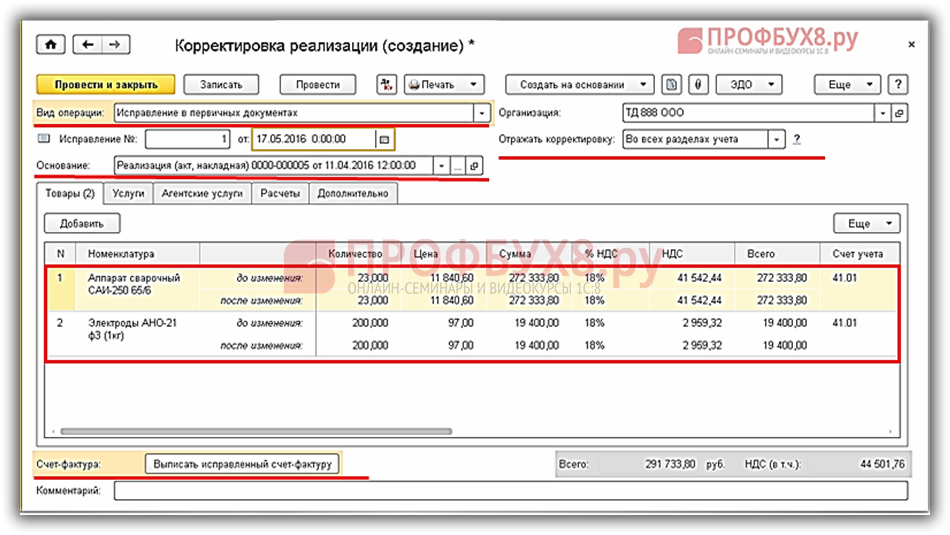Click the paperclip attachments icon
Viewport: 950px width, 535px height.
coord(700,85)
